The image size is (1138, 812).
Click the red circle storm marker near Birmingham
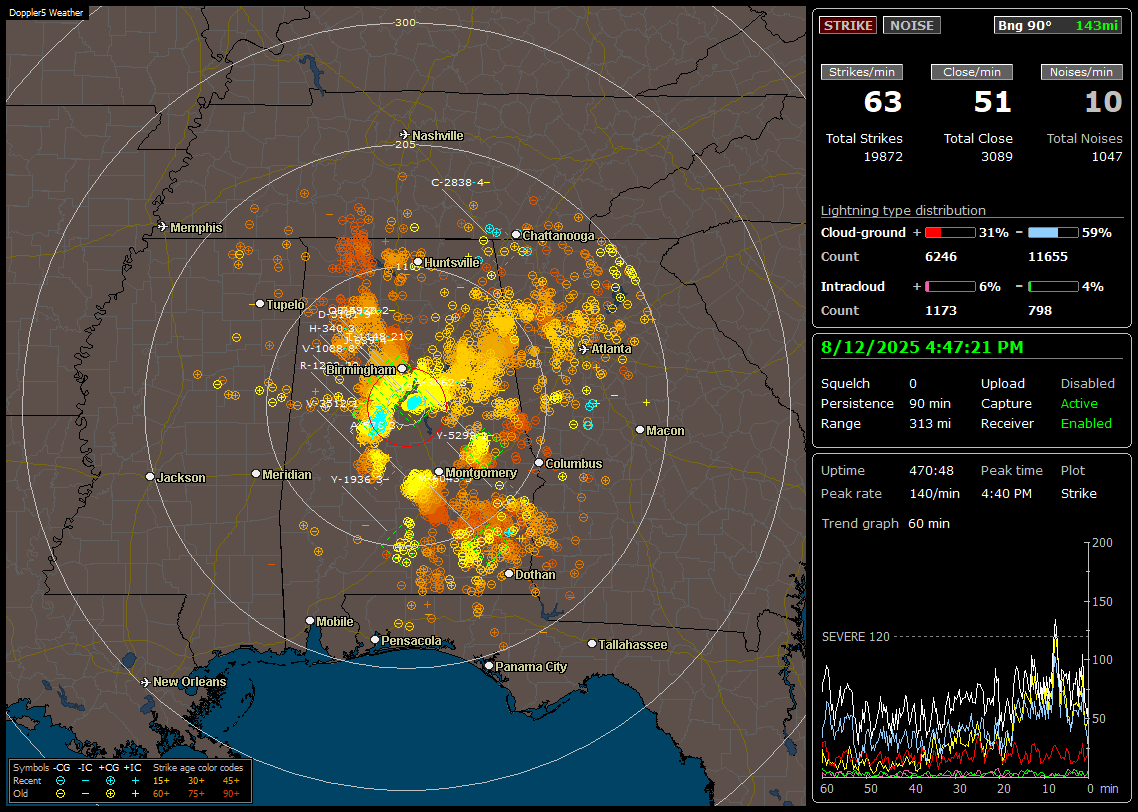[x=406, y=407]
